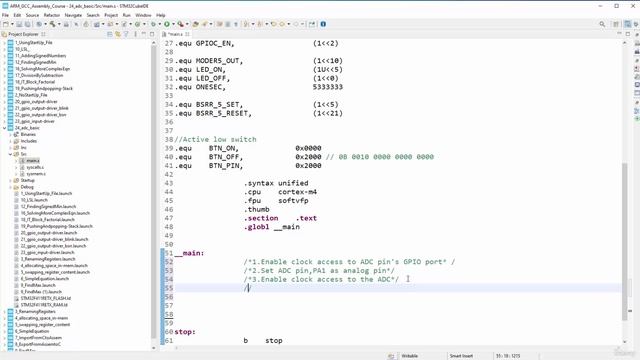The height and width of the screenshot is (360, 640).
Task: Maximize the editor area
Action: click(628, 34)
